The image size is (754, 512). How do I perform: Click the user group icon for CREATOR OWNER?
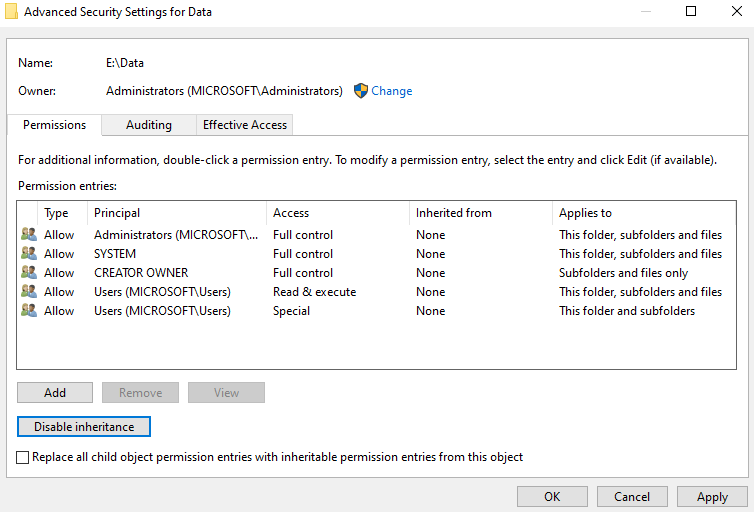29,272
